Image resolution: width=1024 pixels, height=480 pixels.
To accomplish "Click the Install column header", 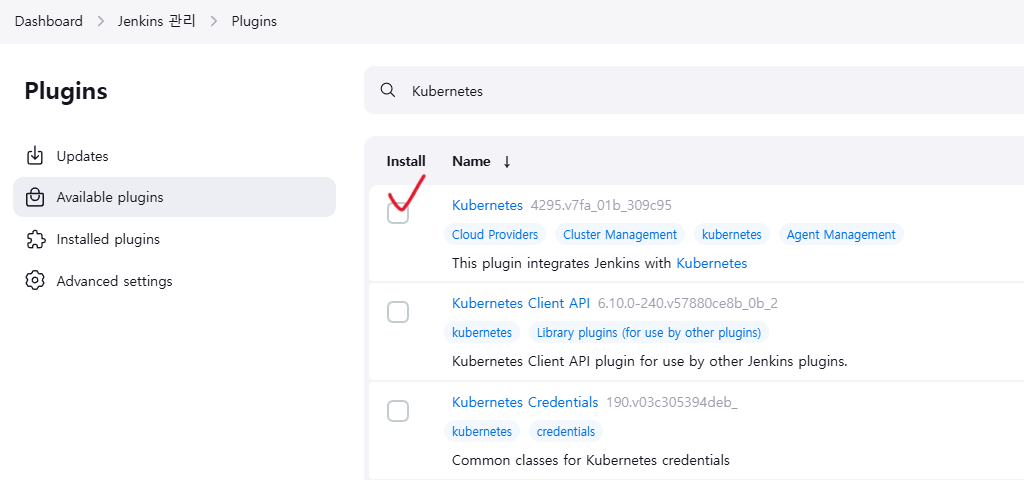I will 406,161.
